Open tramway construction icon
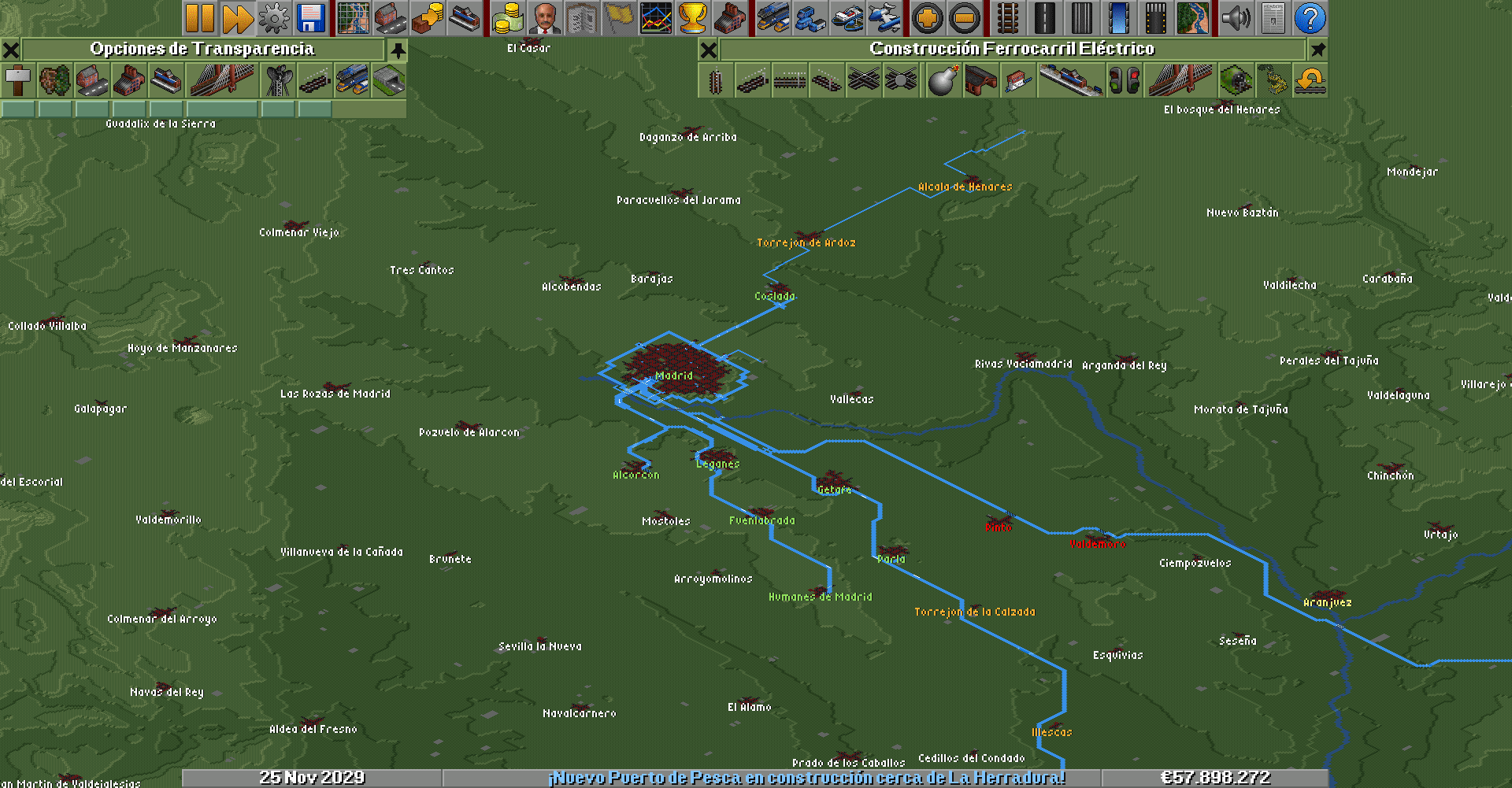The width and height of the screenshot is (1512, 788). coord(1082,18)
